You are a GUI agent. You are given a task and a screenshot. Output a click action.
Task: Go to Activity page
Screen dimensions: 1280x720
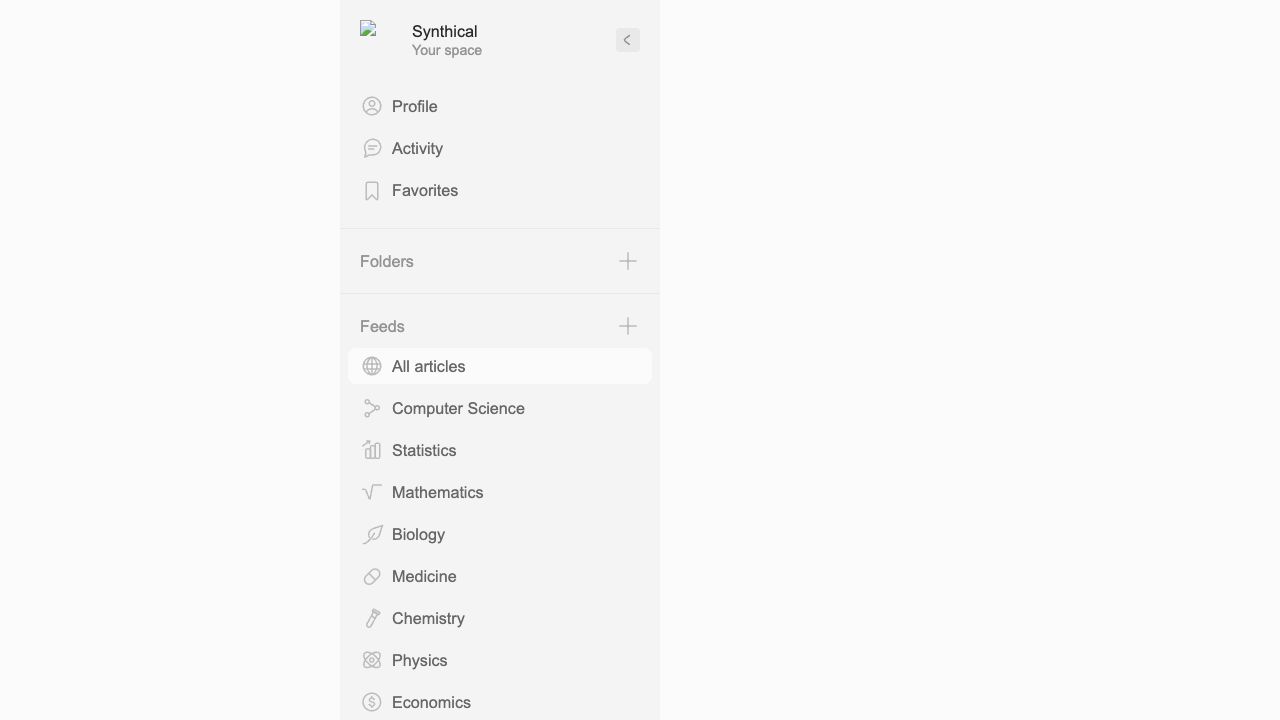(x=417, y=148)
